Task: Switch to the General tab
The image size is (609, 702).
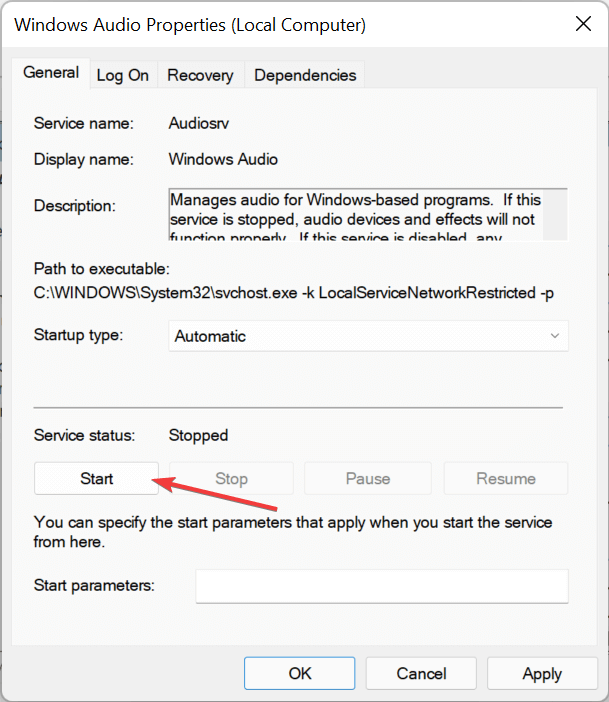Action: (51, 73)
